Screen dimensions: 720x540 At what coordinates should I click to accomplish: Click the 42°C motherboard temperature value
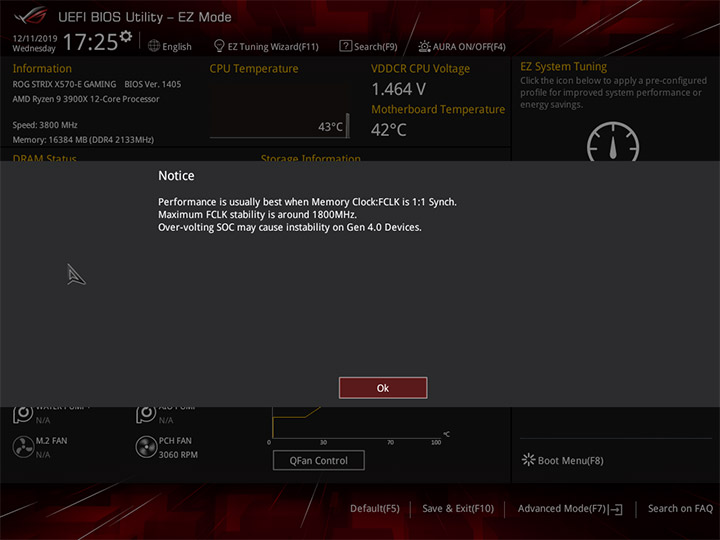tap(388, 130)
